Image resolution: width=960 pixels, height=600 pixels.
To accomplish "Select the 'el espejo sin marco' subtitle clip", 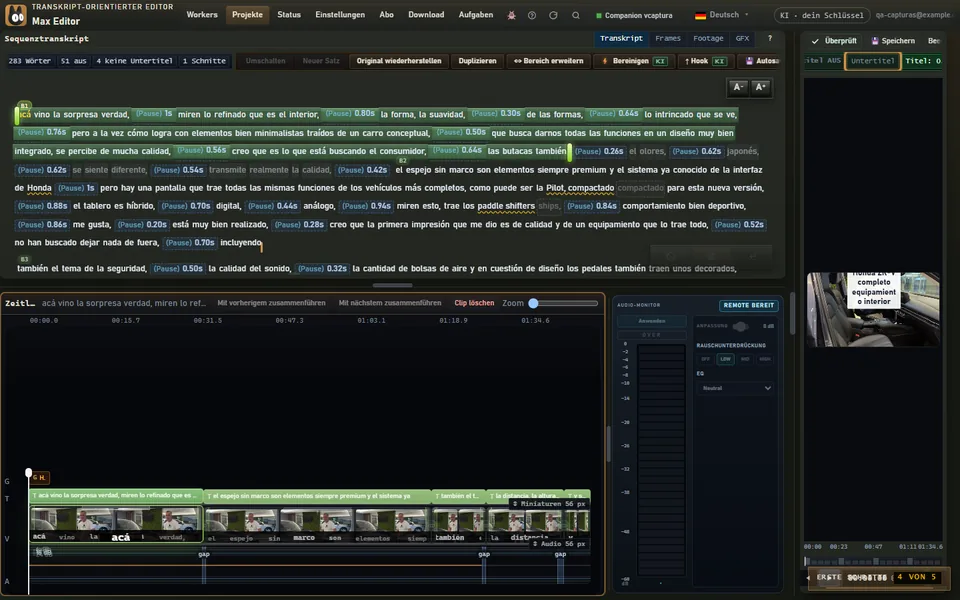I will [x=318, y=496].
